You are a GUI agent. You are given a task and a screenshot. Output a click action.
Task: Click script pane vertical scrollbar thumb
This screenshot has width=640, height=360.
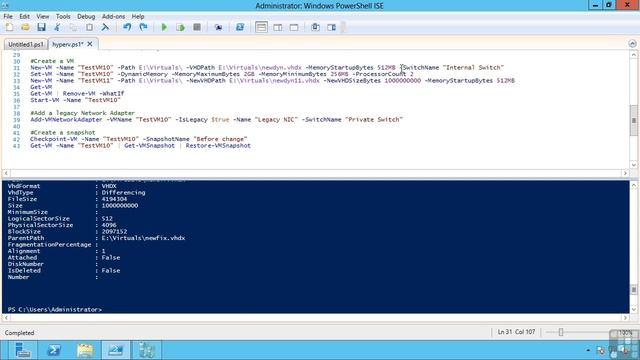coord(633,120)
